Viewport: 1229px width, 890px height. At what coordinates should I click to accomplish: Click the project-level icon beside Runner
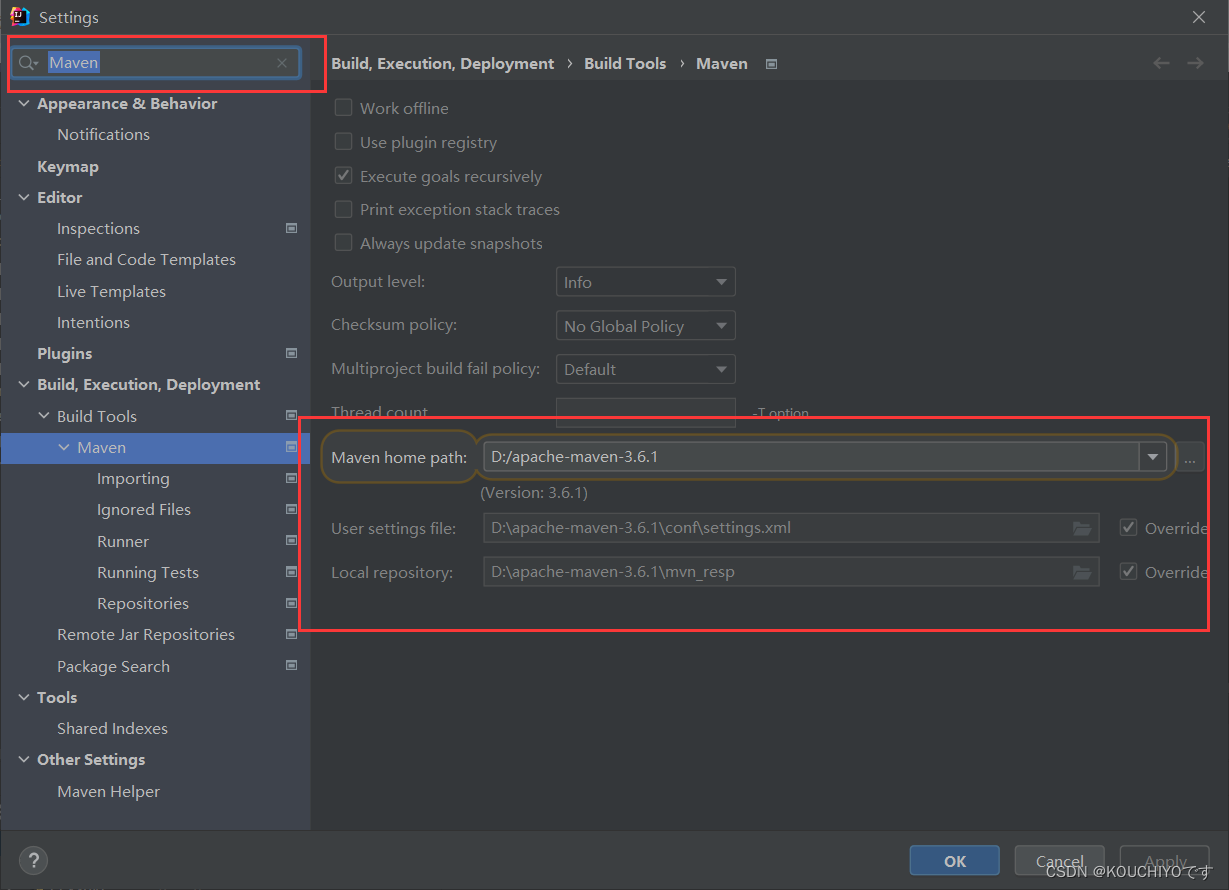(291, 541)
